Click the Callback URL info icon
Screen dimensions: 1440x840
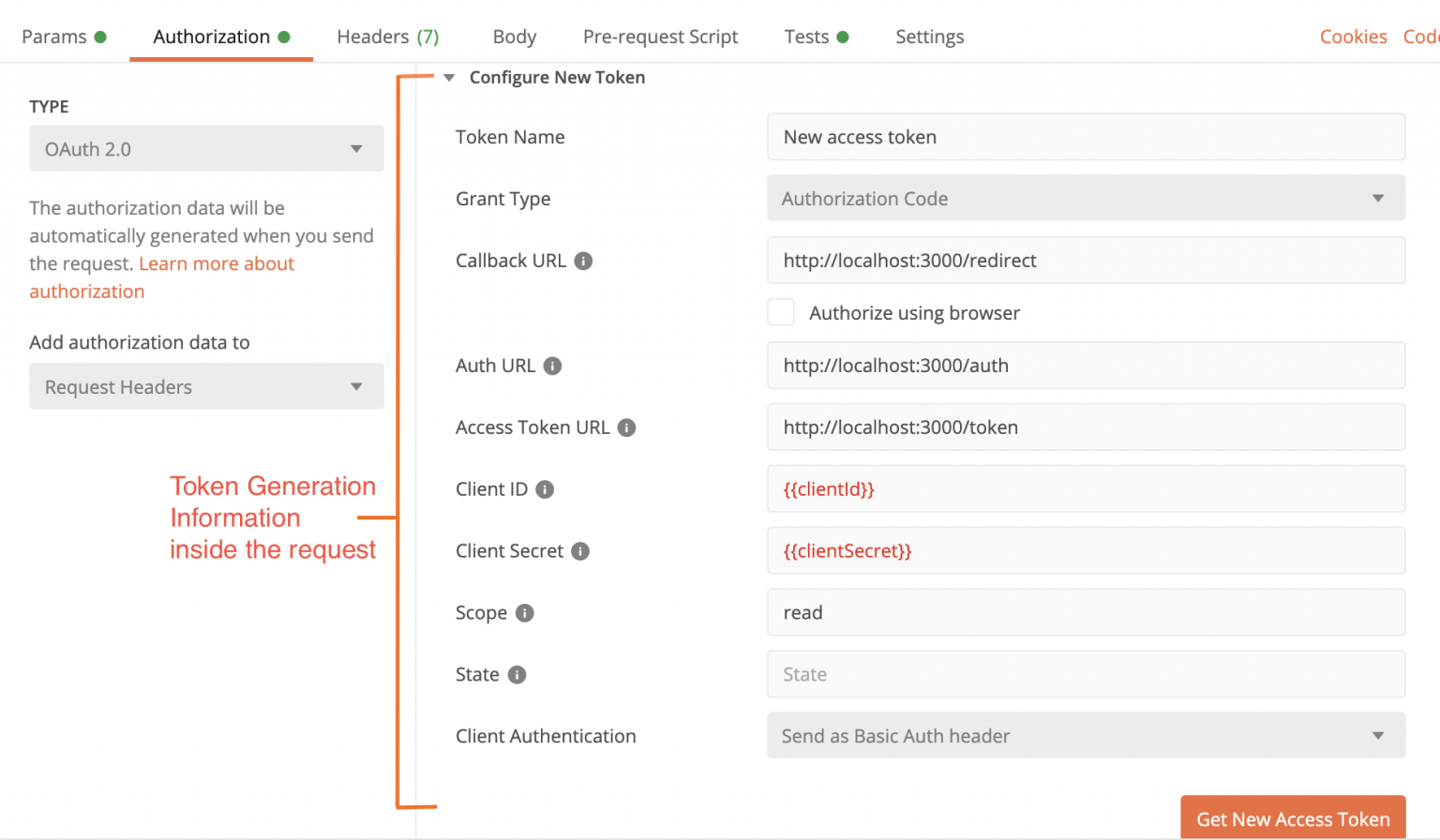pos(583,261)
